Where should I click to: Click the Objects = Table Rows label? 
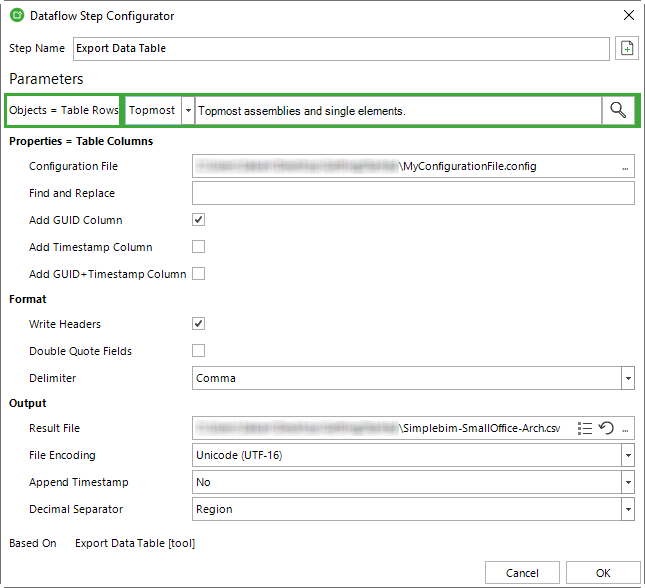(64, 110)
